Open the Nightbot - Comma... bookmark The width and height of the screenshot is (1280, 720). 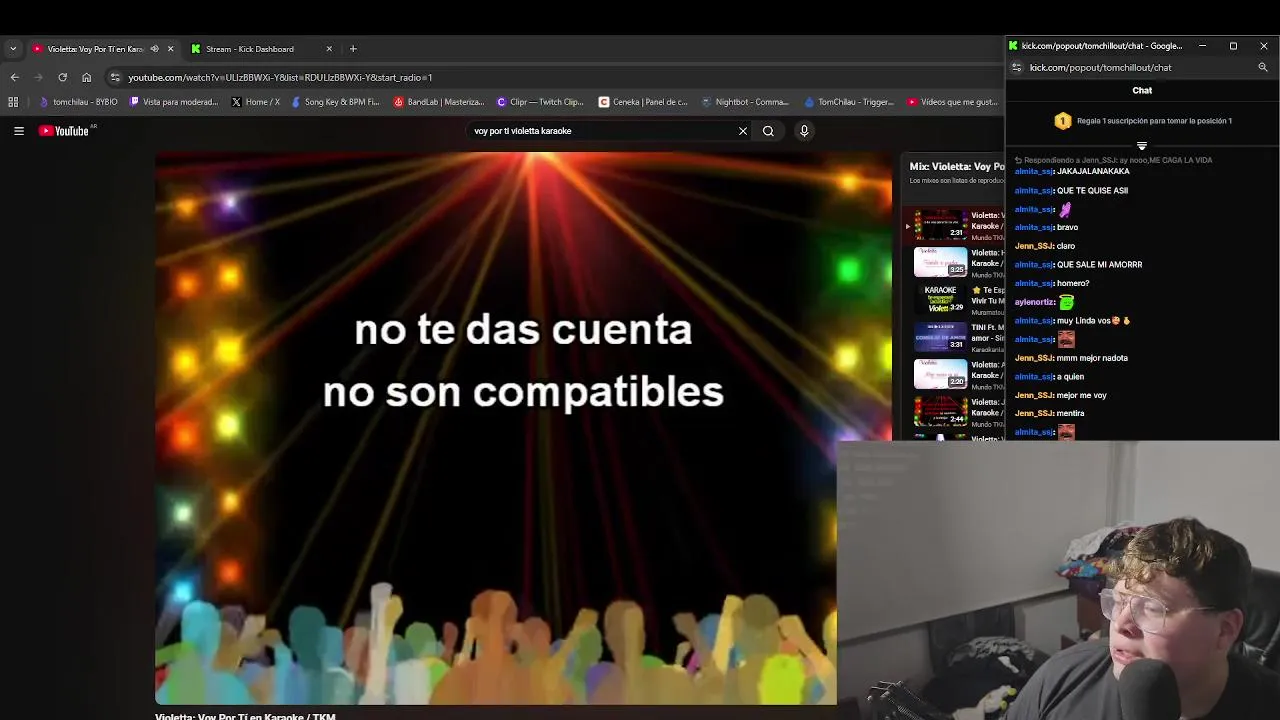click(x=745, y=102)
